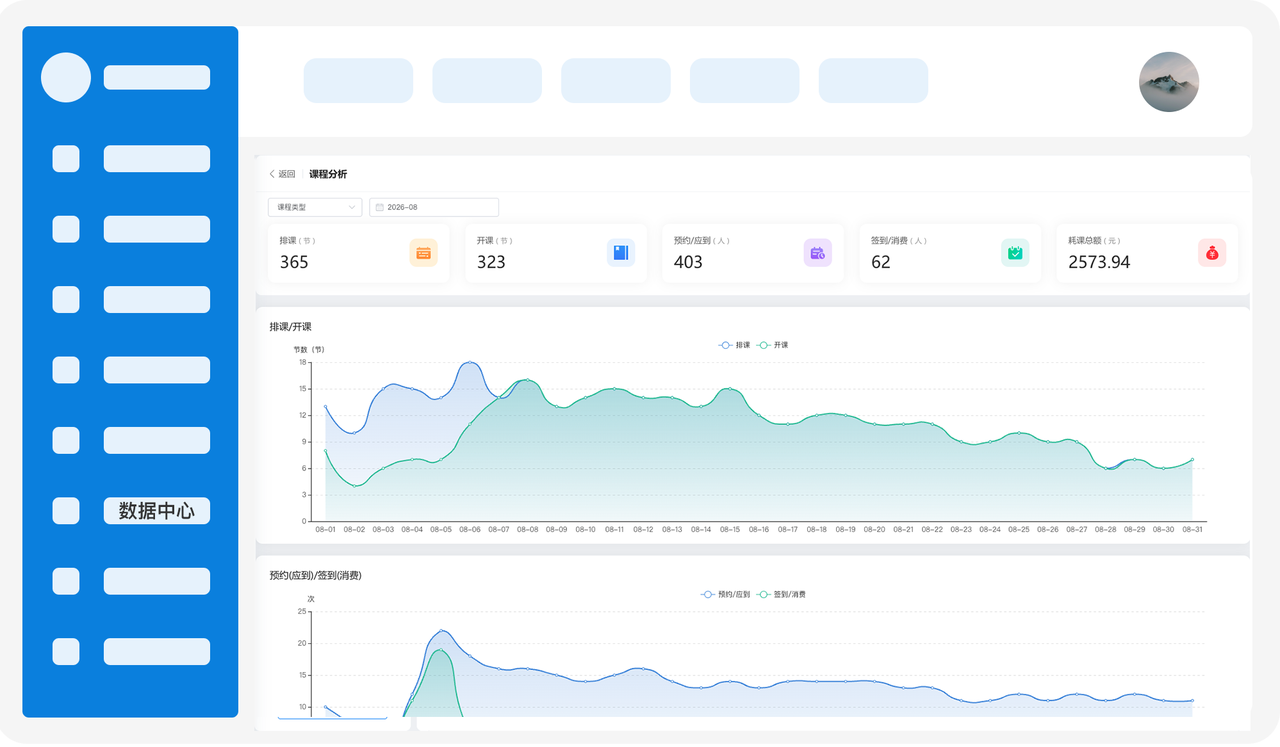Image resolution: width=1280 pixels, height=747 pixels.
Task: Toggle the 预约/应到 series in the legend
Action: (726, 594)
